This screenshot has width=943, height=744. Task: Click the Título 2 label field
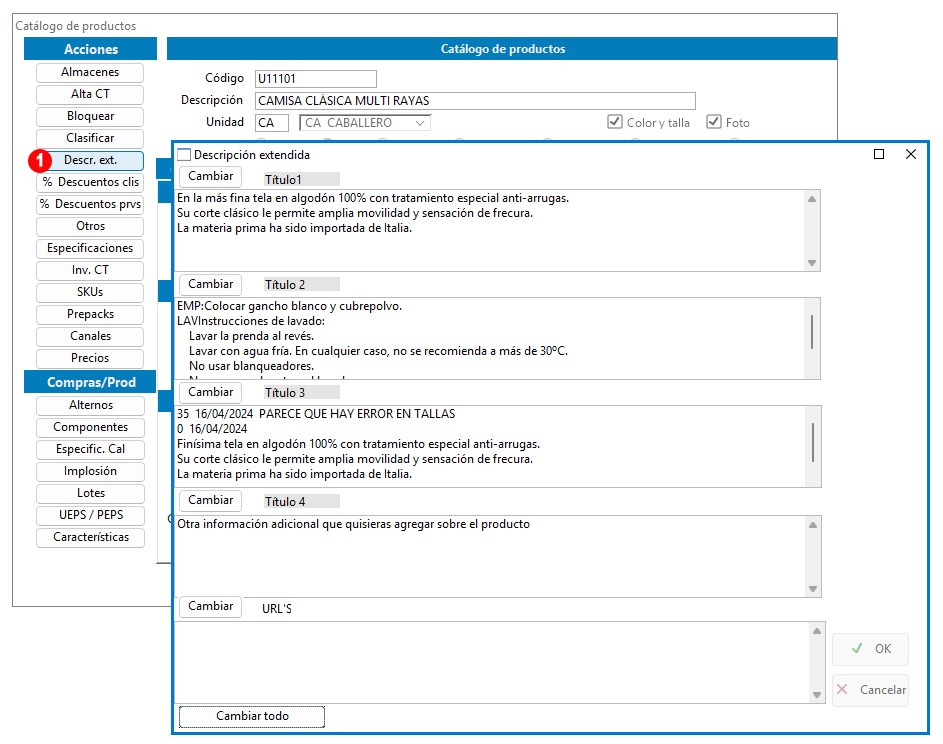click(301, 284)
